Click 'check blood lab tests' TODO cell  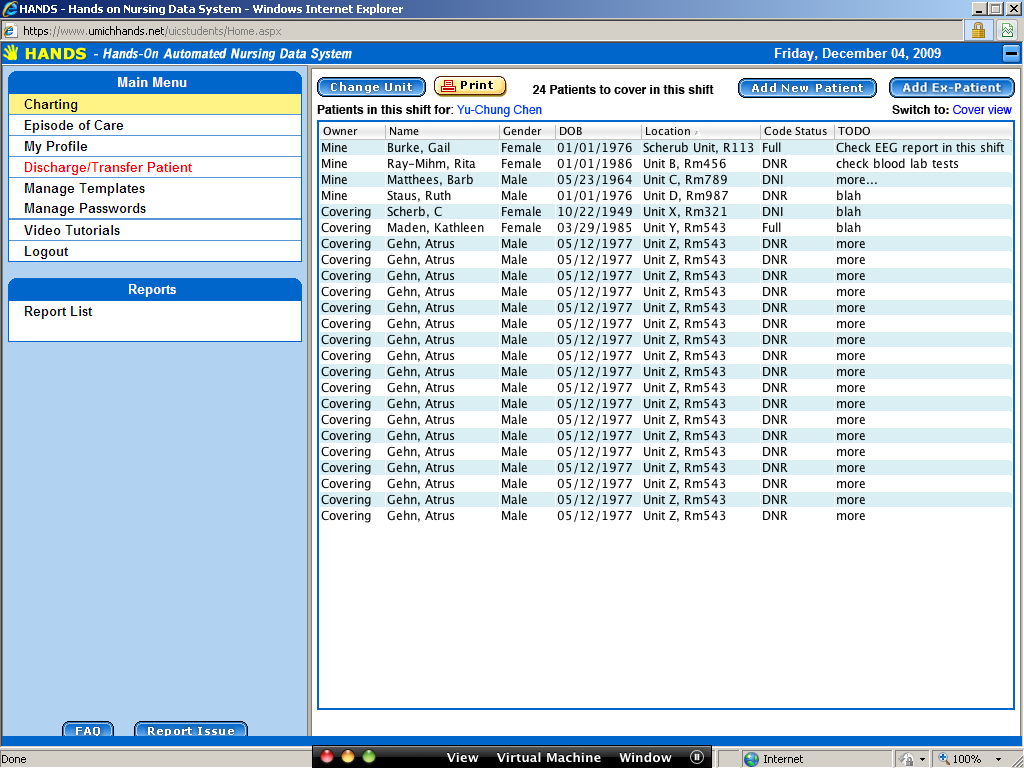(x=897, y=164)
